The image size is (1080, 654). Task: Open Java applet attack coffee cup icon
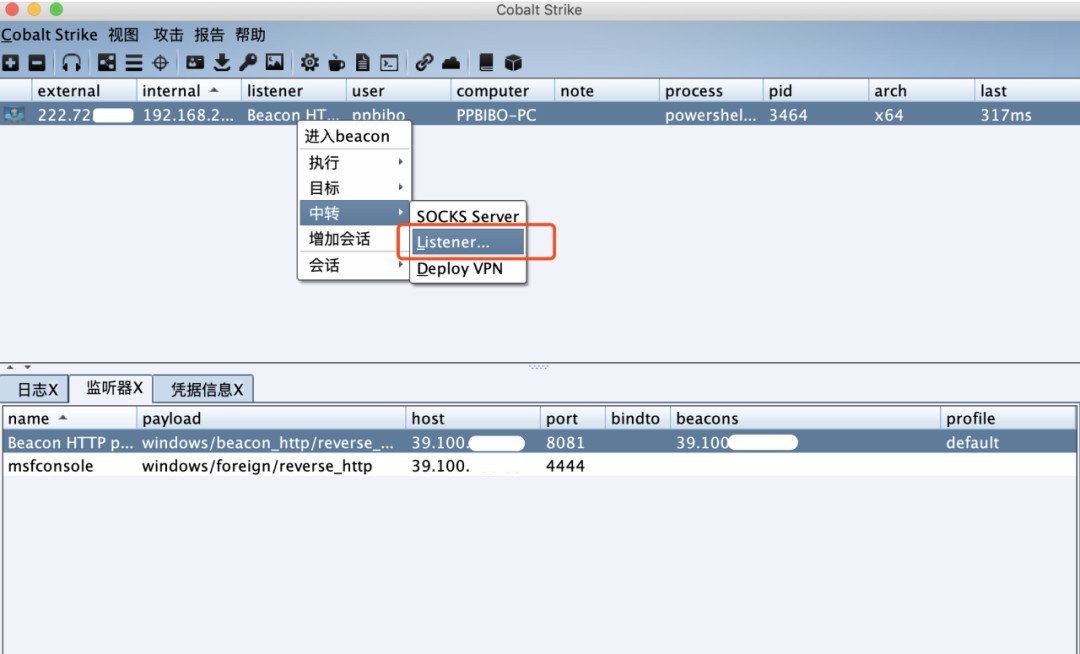(x=336, y=63)
